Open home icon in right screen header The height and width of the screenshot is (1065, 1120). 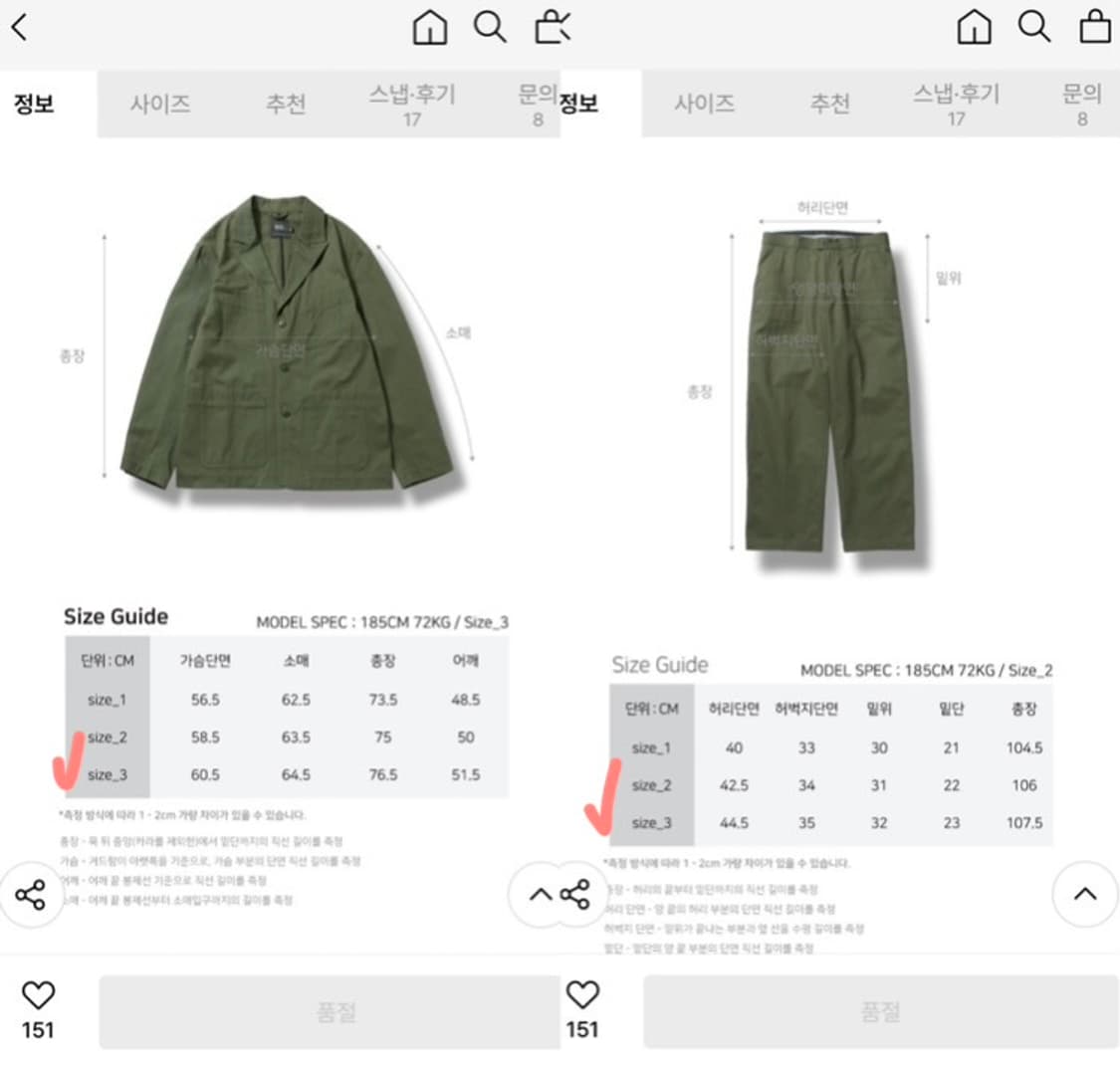pos(975,27)
